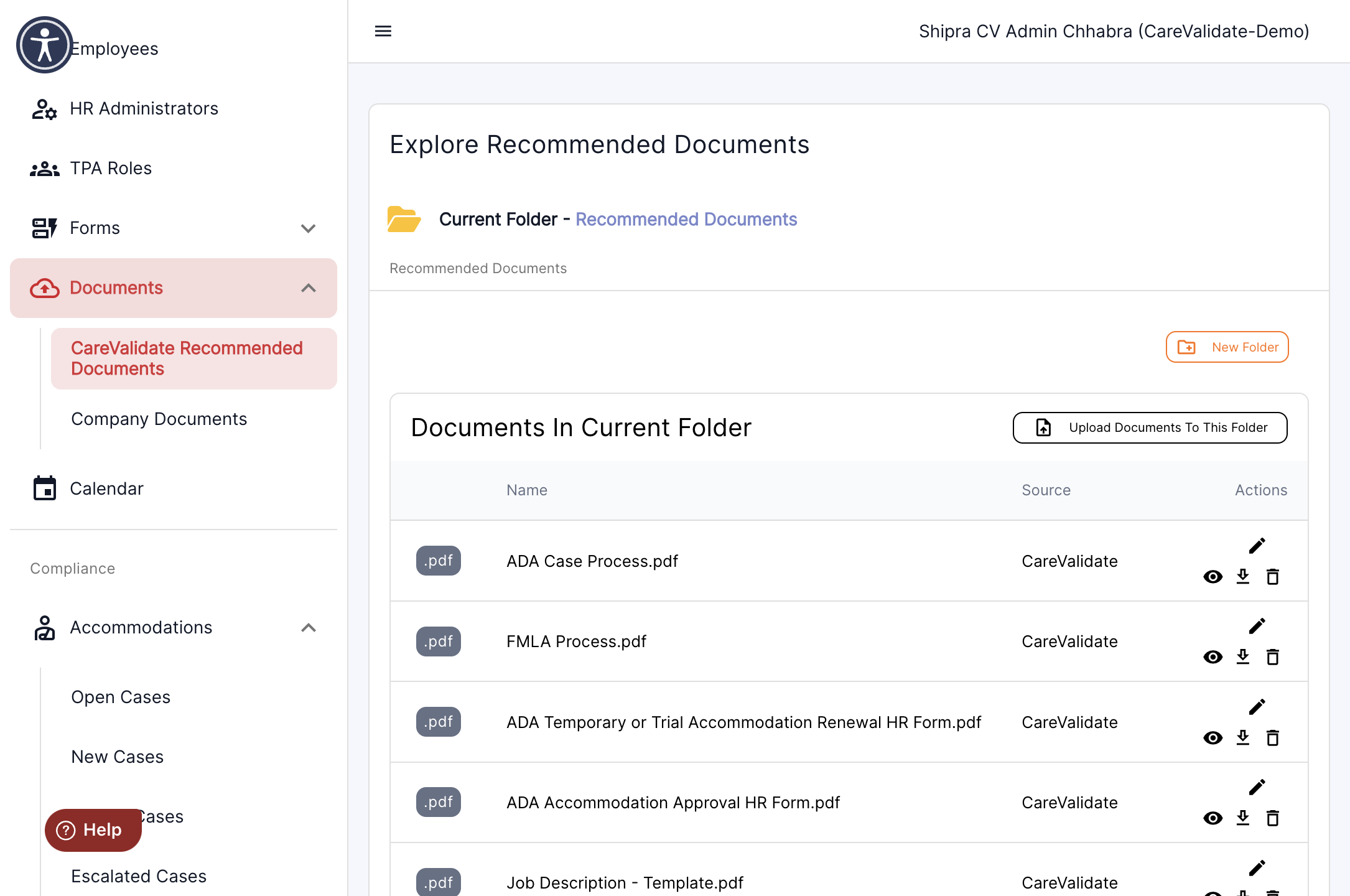Edit FMLA Process.pdf with pencil icon
The height and width of the screenshot is (896, 1350).
point(1257,626)
